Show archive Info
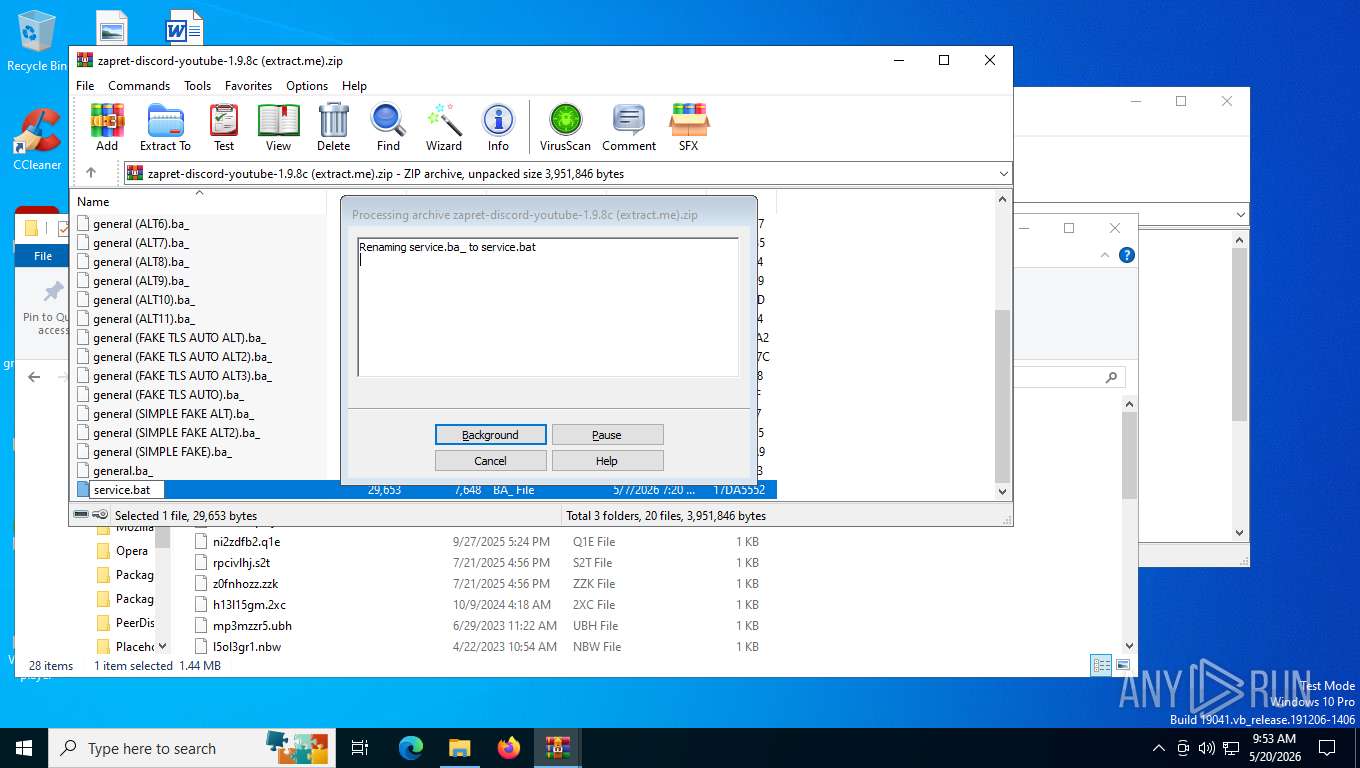 click(498, 127)
